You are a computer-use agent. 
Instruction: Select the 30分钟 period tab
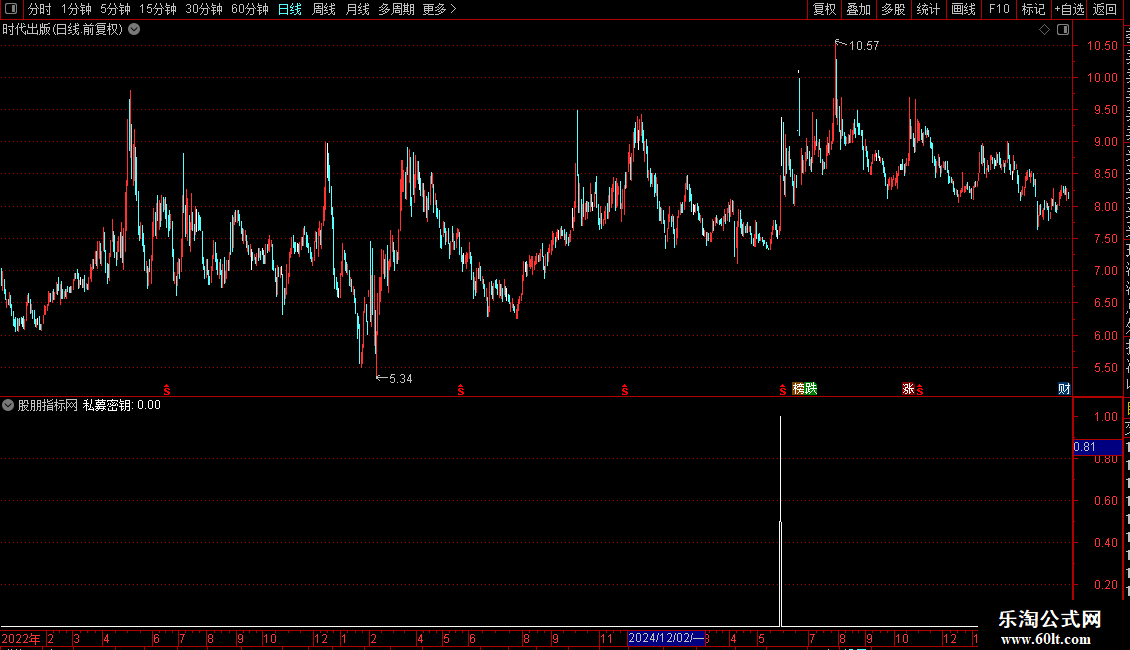[x=204, y=9]
